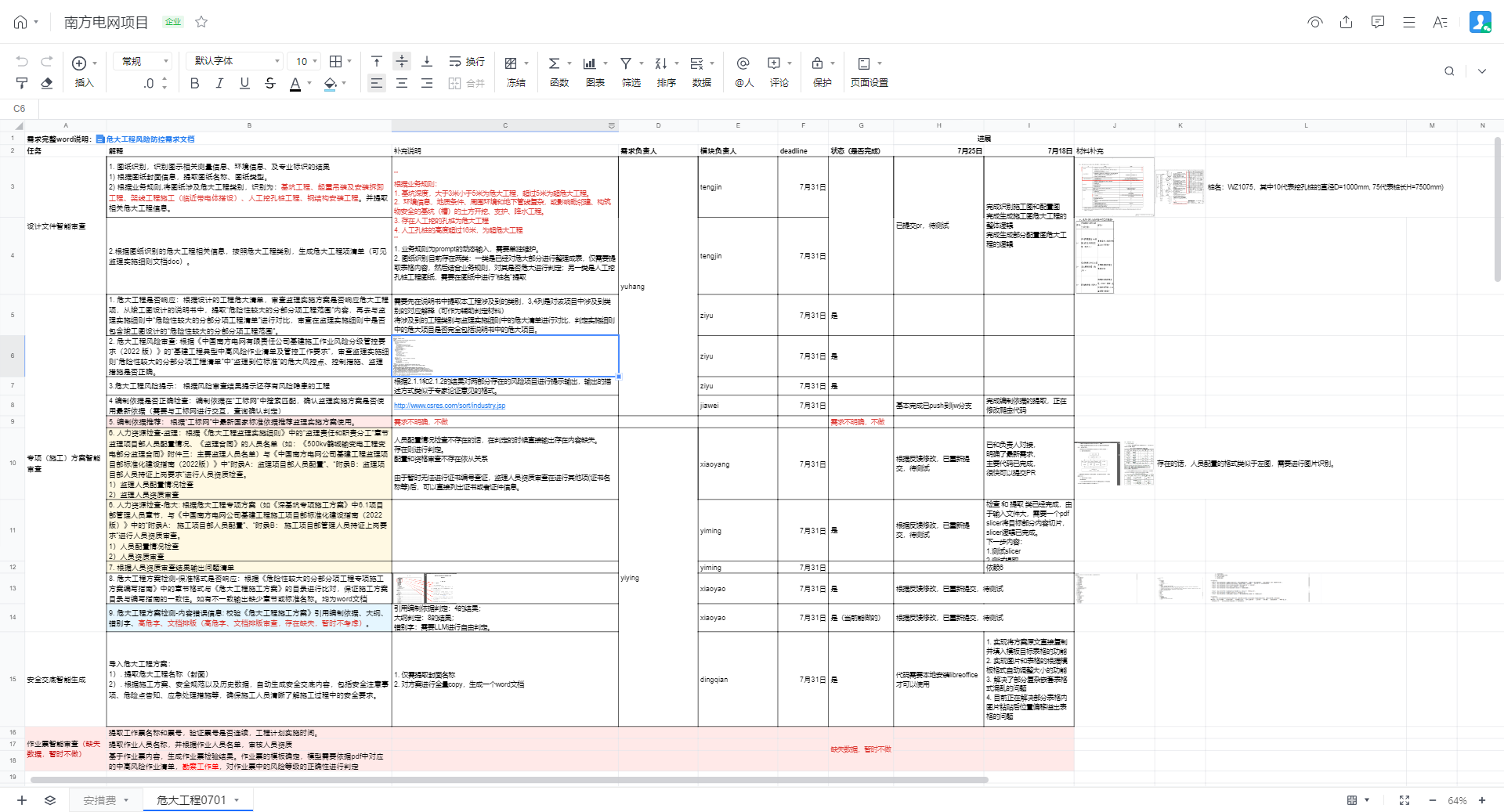The height and width of the screenshot is (812, 1504).
Task: Align cell content to top
Action: coord(377,61)
